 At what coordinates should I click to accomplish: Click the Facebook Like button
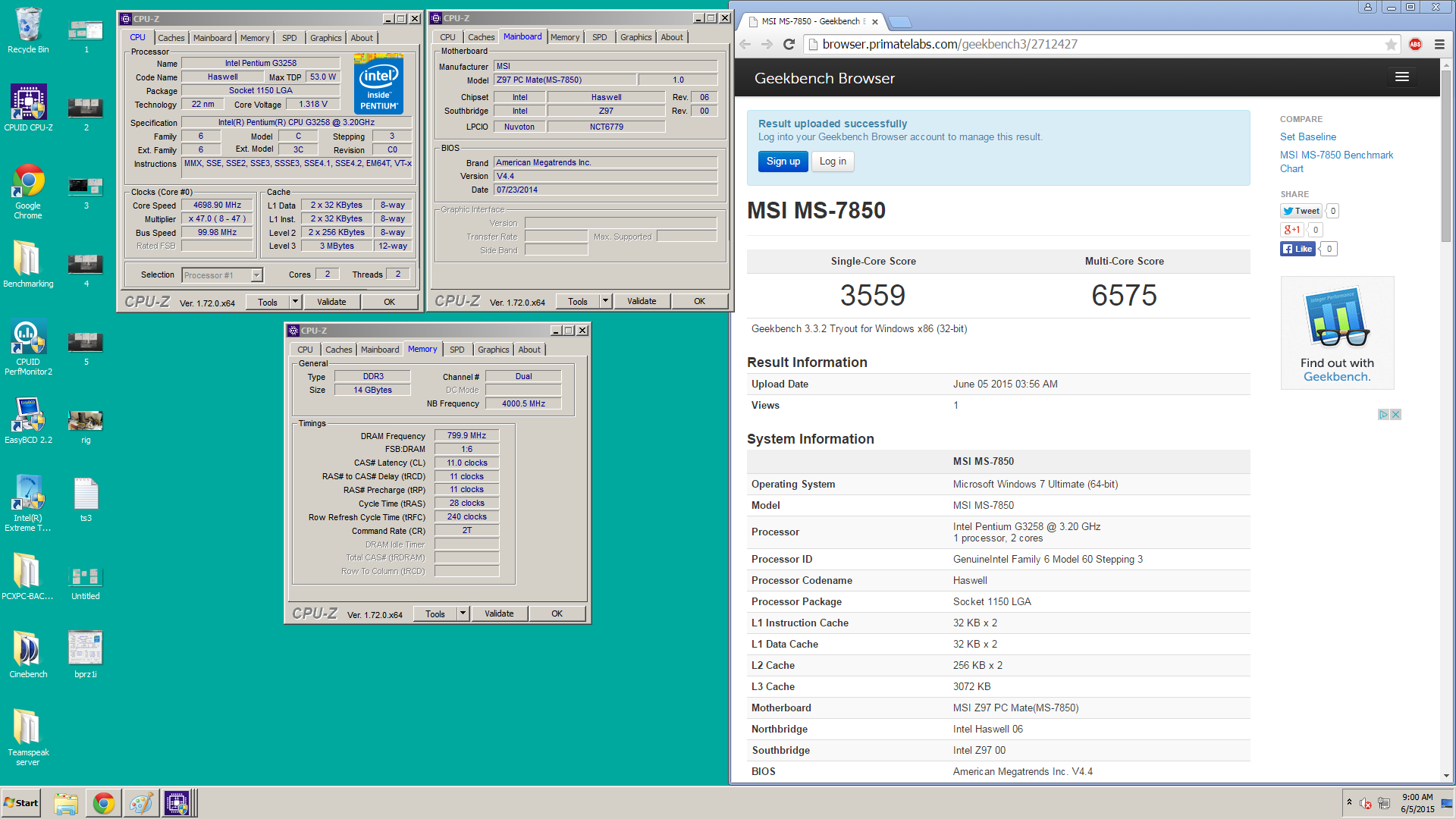[x=1298, y=249]
